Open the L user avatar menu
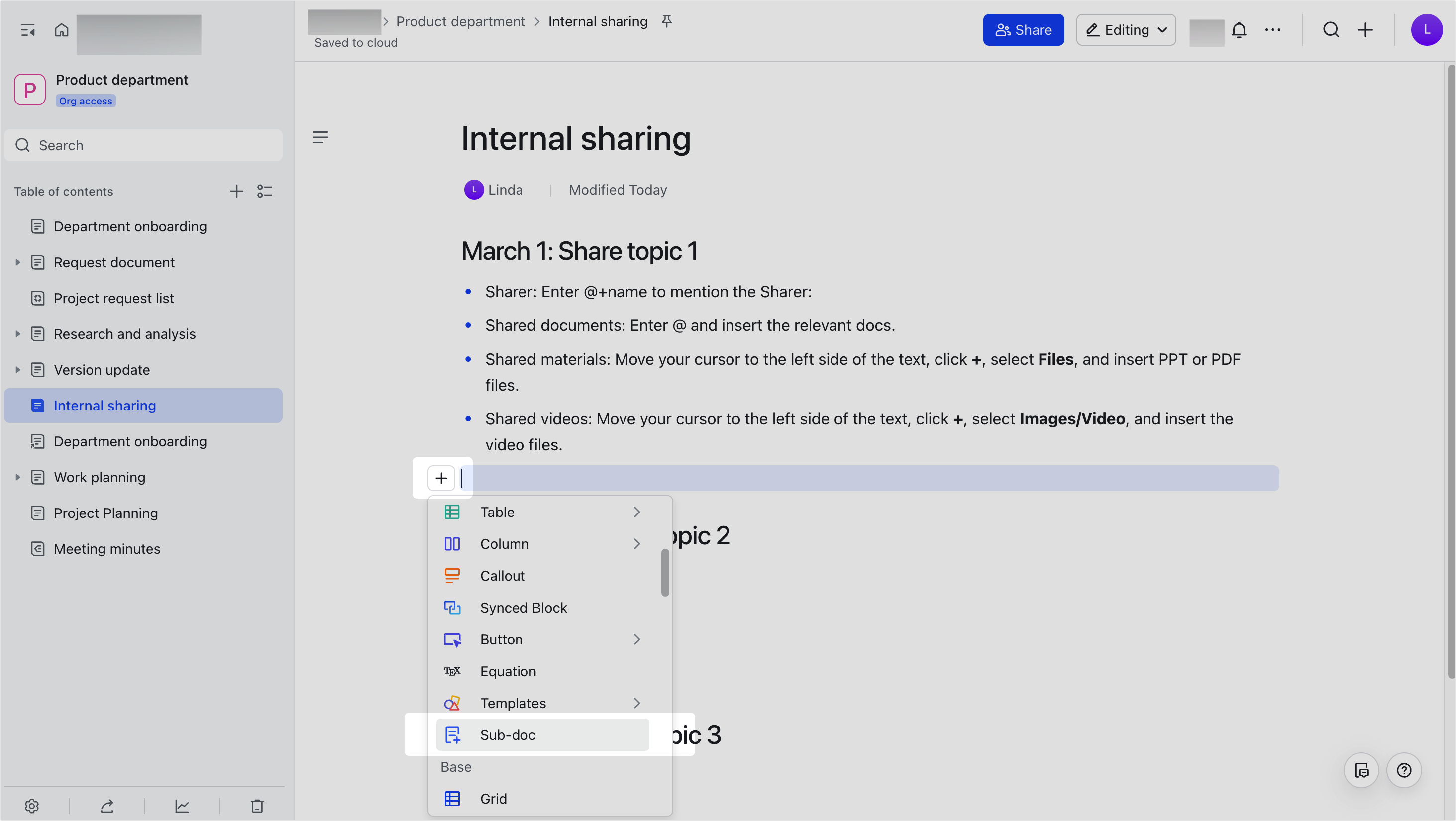The height and width of the screenshot is (821, 1456). click(1427, 30)
